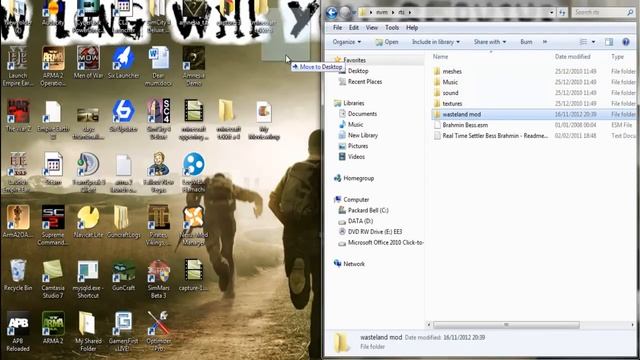Select Recent Places in navigation pane
The height and width of the screenshot is (360, 640).
364,82
